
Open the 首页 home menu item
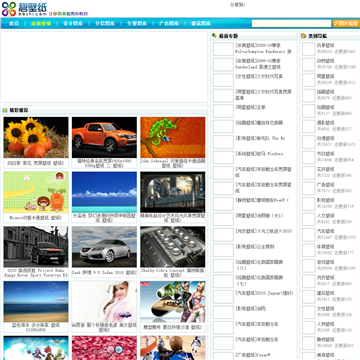click(x=14, y=23)
